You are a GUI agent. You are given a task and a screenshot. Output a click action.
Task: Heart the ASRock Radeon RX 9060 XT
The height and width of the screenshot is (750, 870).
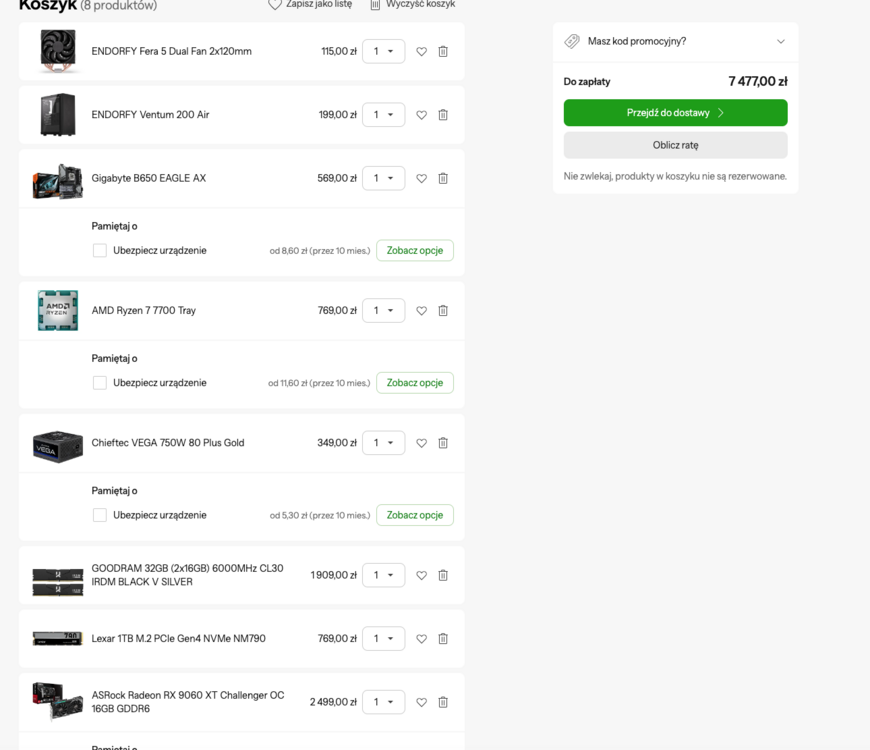[x=422, y=702]
